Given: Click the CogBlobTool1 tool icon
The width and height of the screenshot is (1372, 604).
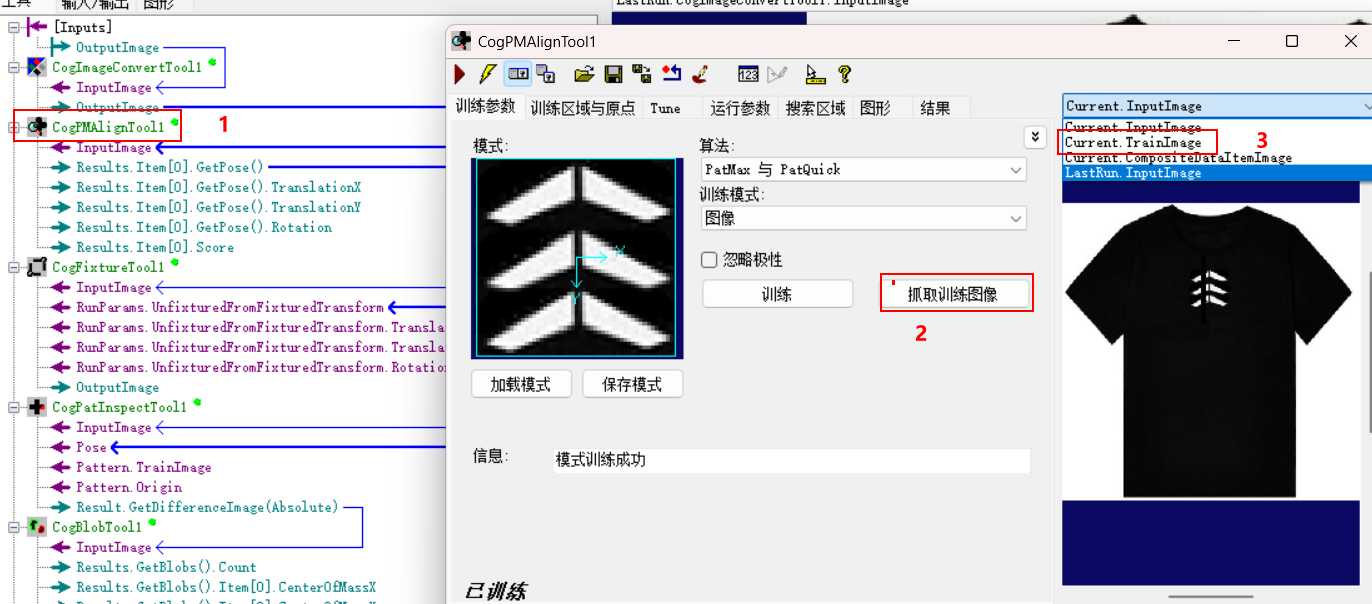Looking at the screenshot, I should (36, 527).
